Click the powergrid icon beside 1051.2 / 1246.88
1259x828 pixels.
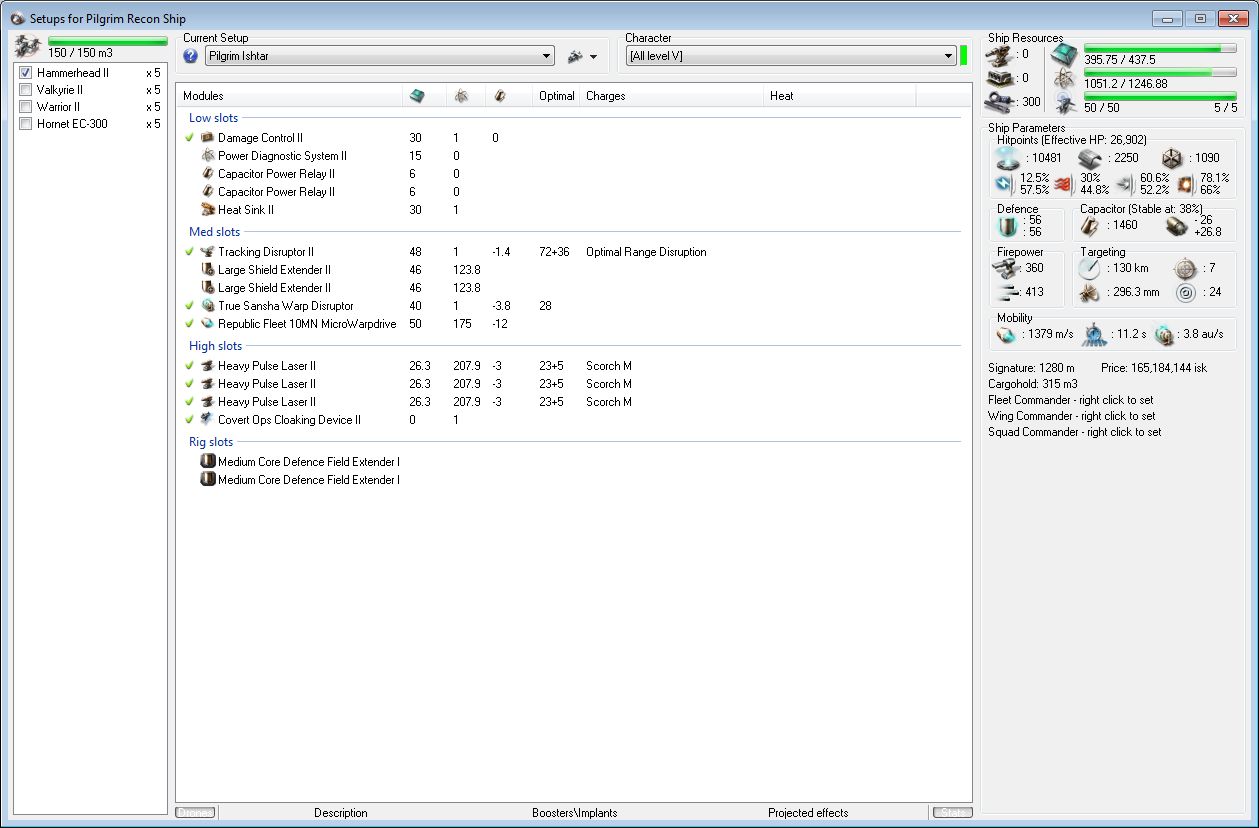tap(1063, 79)
